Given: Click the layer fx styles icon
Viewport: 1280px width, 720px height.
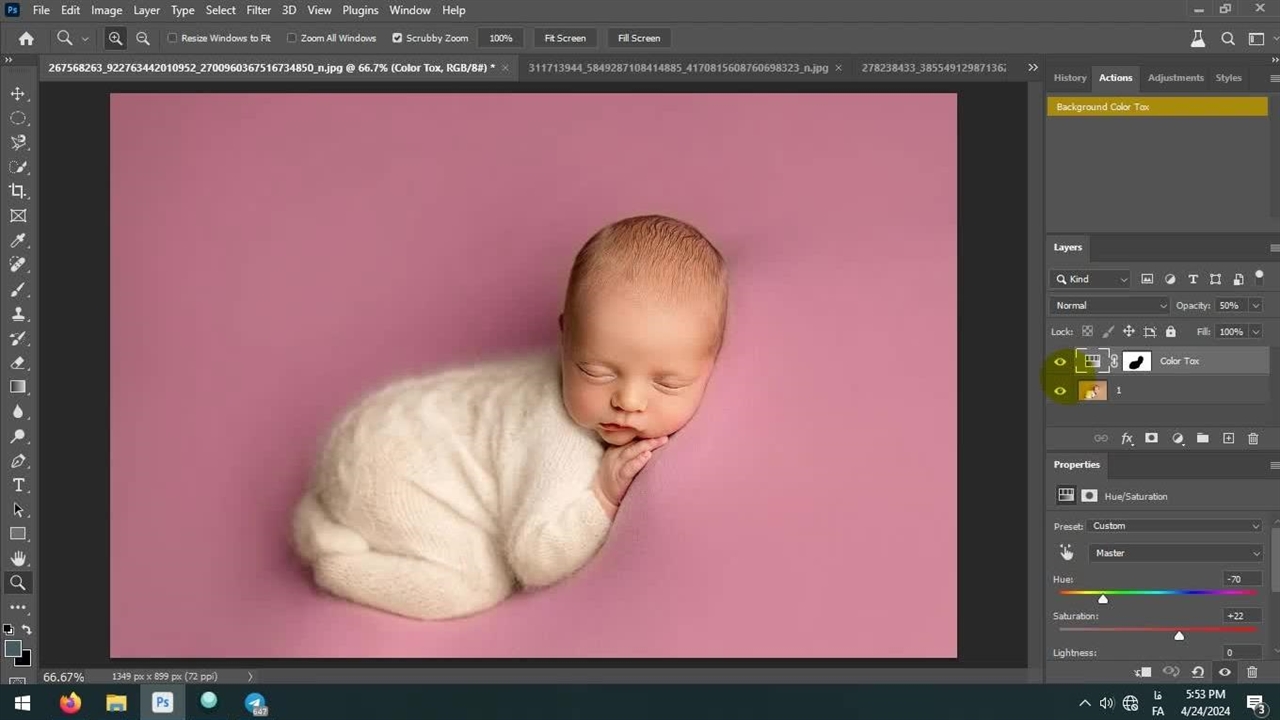Looking at the screenshot, I should tap(1127, 438).
